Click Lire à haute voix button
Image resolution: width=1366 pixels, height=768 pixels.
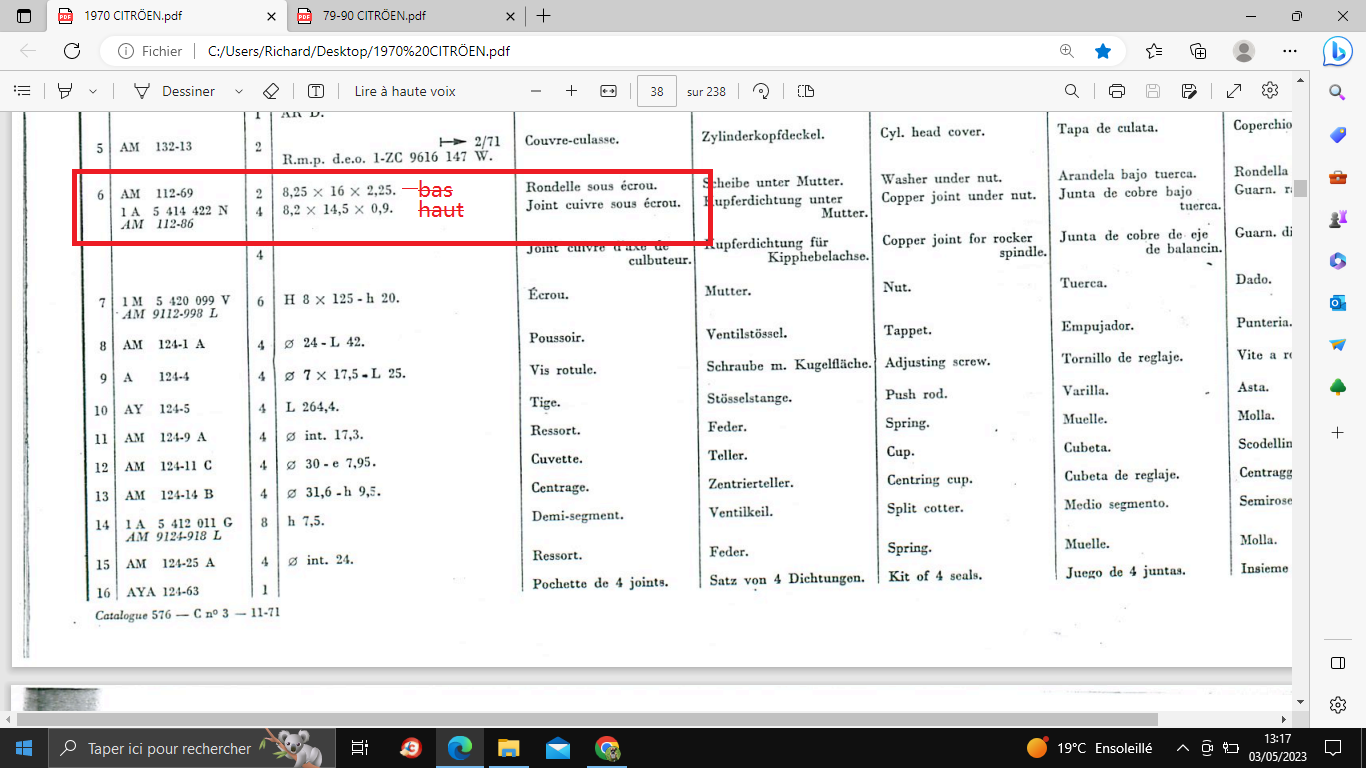[404, 91]
